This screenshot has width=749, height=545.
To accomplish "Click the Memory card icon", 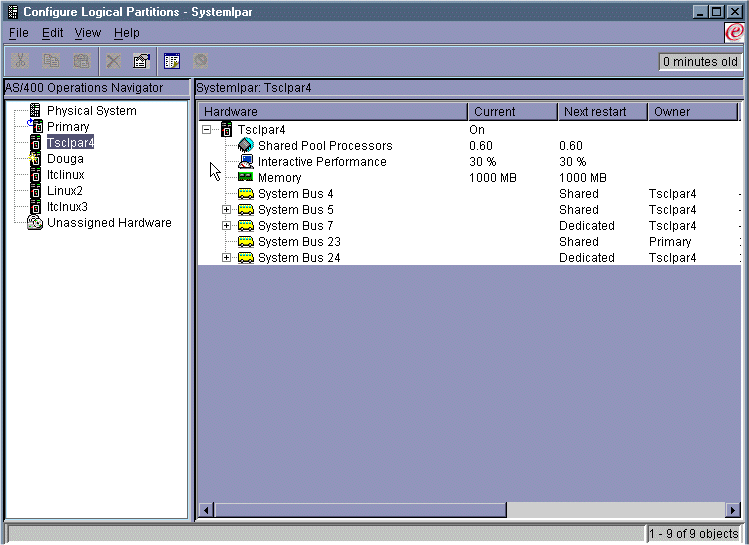I will coord(246,177).
